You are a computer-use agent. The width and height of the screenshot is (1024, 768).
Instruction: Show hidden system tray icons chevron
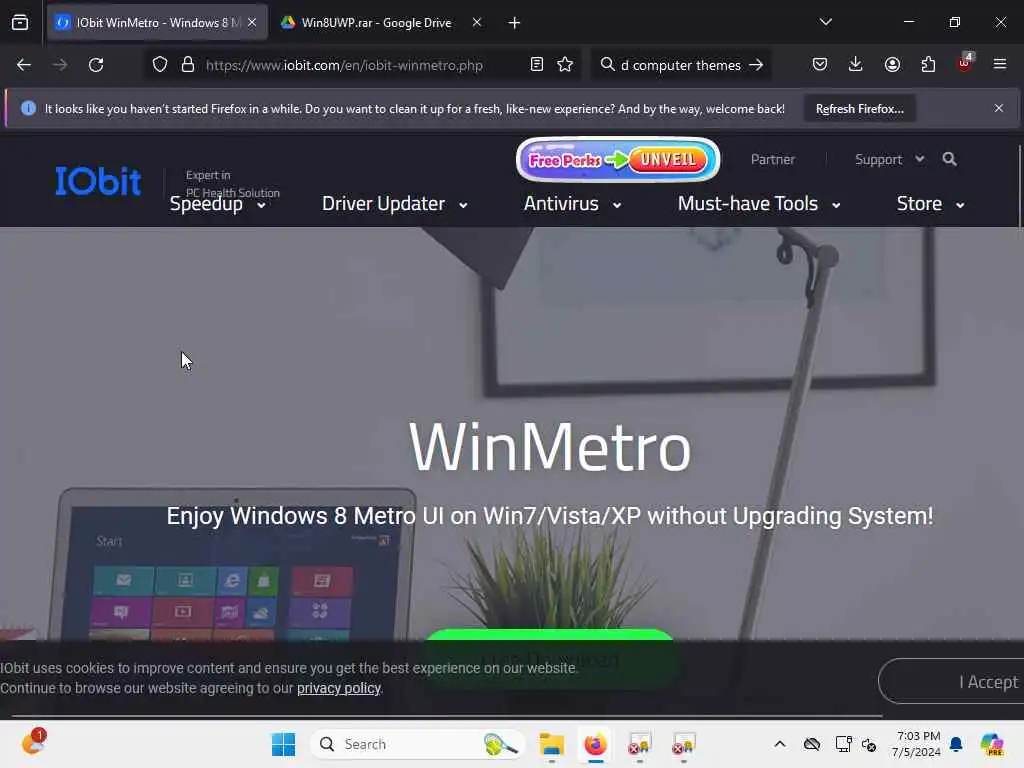[x=780, y=744]
